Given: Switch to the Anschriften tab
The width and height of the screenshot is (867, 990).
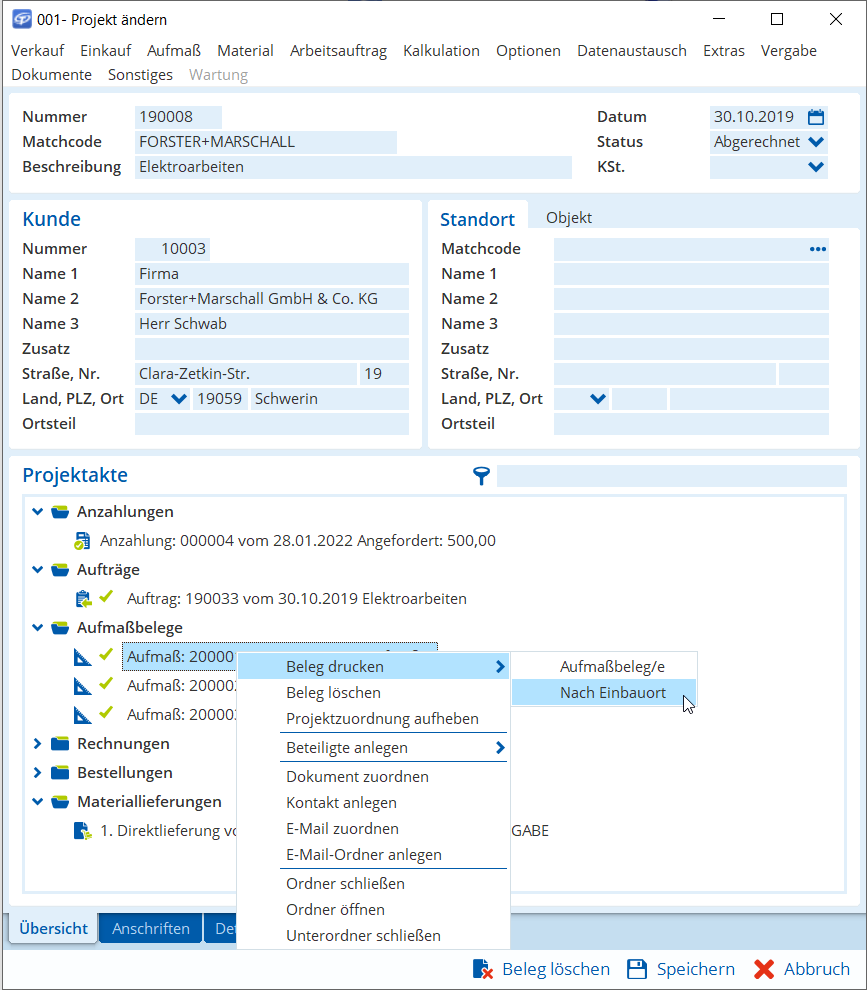Looking at the screenshot, I should pos(150,929).
